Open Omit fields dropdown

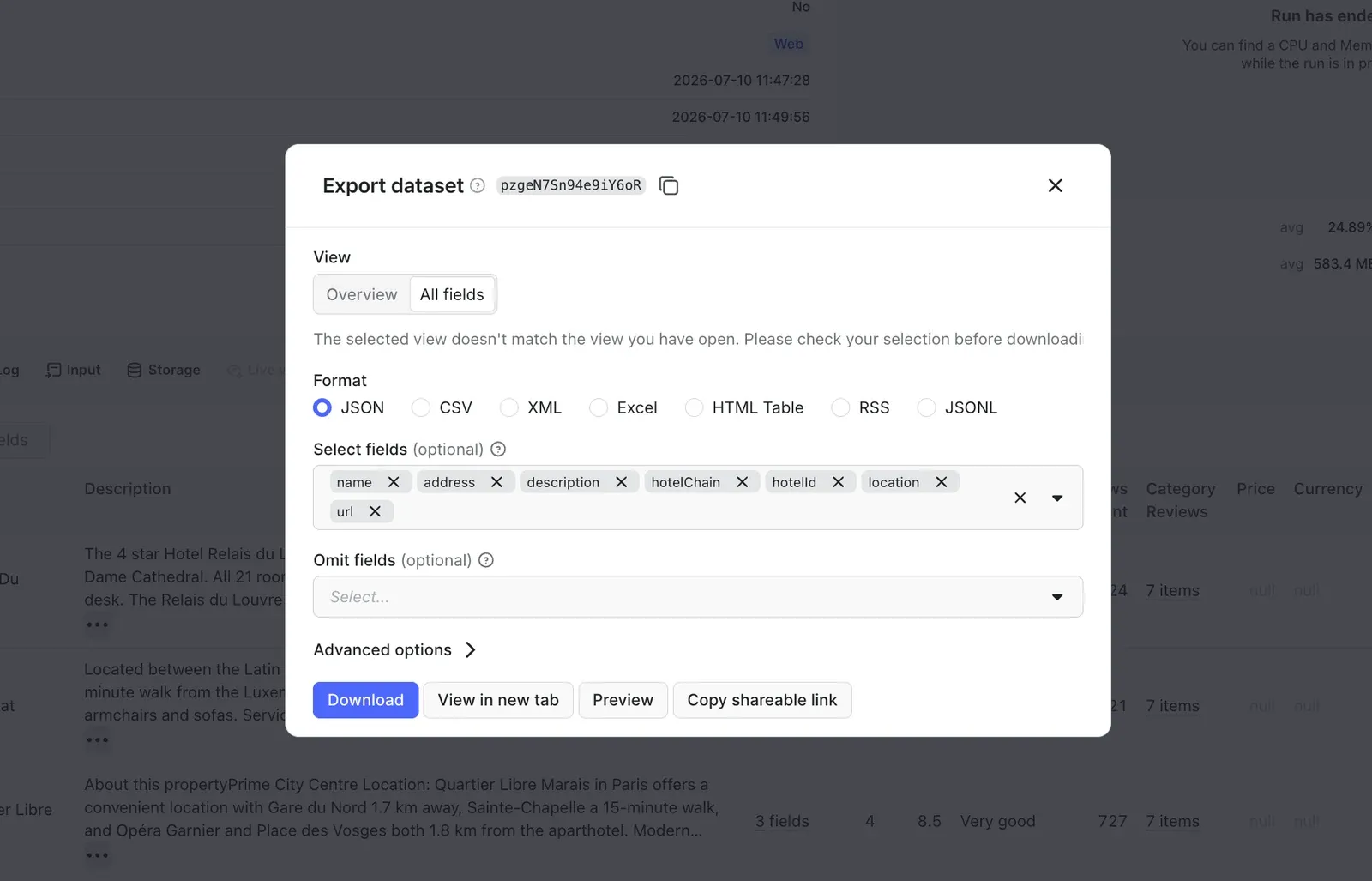coord(698,596)
